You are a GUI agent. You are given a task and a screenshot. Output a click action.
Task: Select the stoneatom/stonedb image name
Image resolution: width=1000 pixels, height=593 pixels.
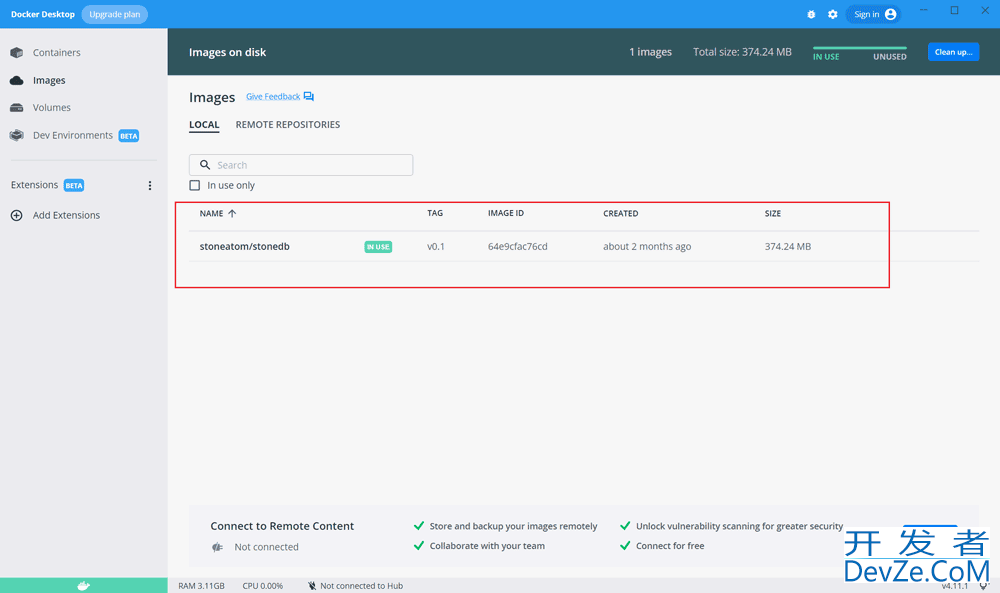point(244,247)
